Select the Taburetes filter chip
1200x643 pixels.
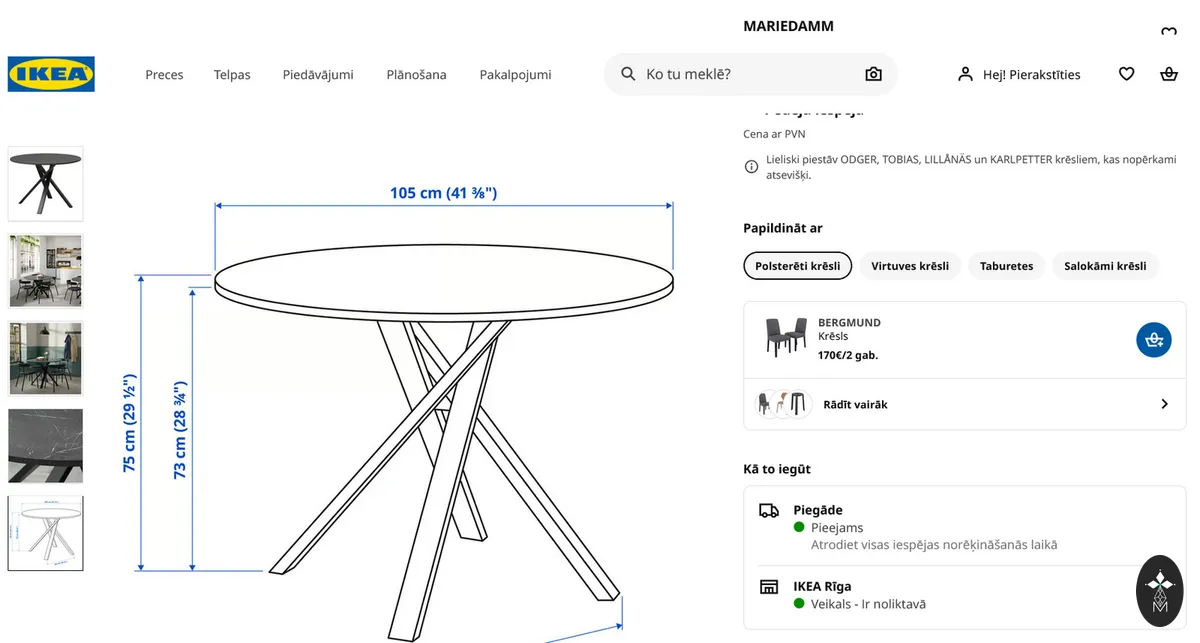1007,266
